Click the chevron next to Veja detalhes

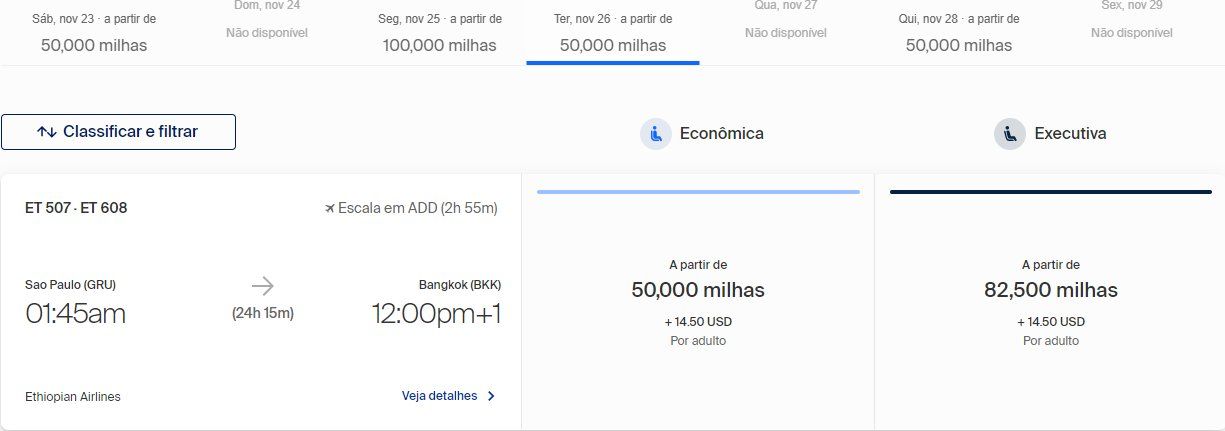click(491, 396)
